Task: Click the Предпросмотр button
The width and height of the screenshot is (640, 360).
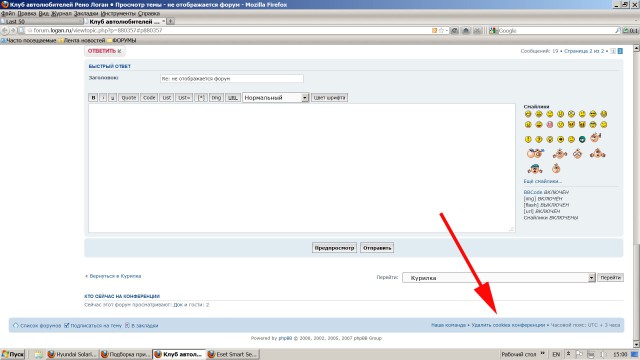Action: pos(334,248)
